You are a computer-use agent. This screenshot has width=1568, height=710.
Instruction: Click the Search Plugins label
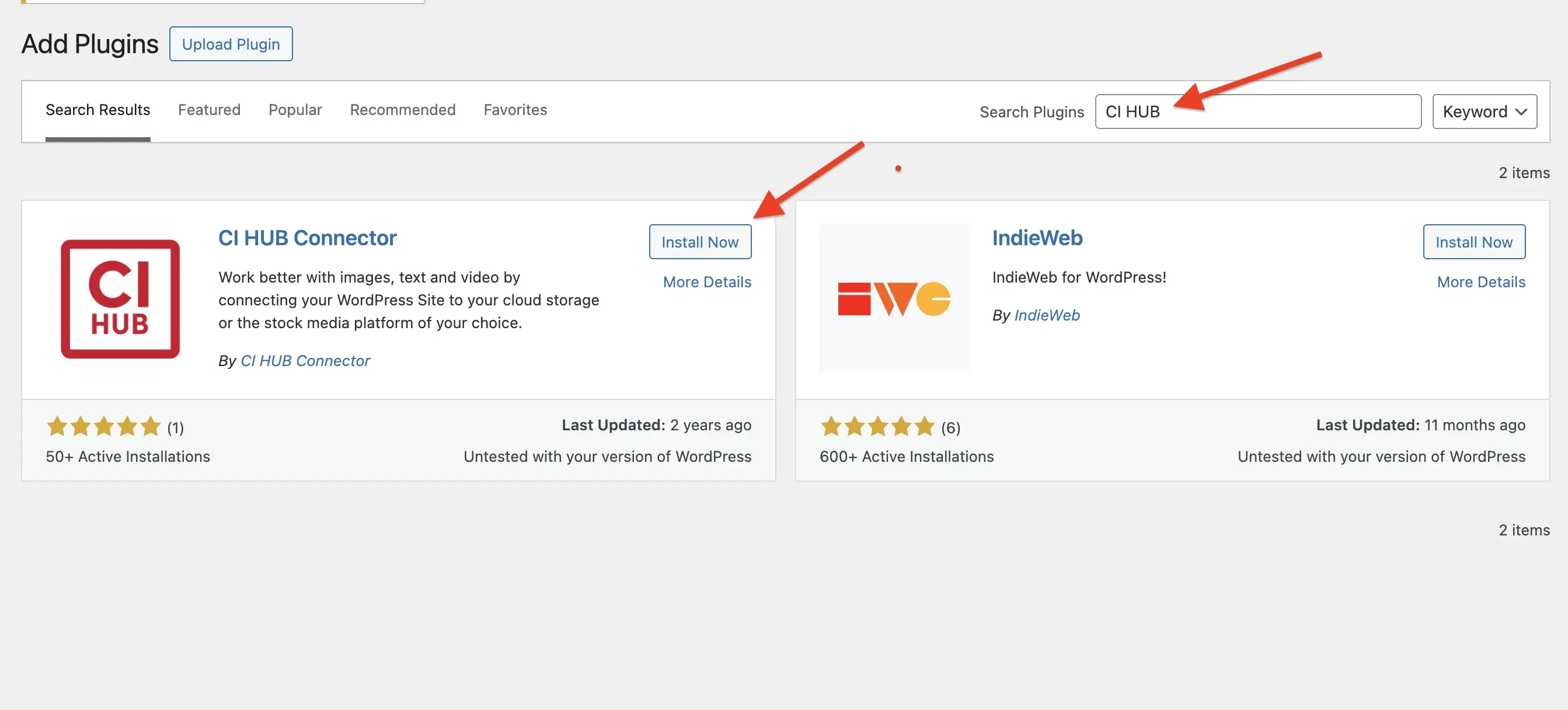click(x=1032, y=112)
